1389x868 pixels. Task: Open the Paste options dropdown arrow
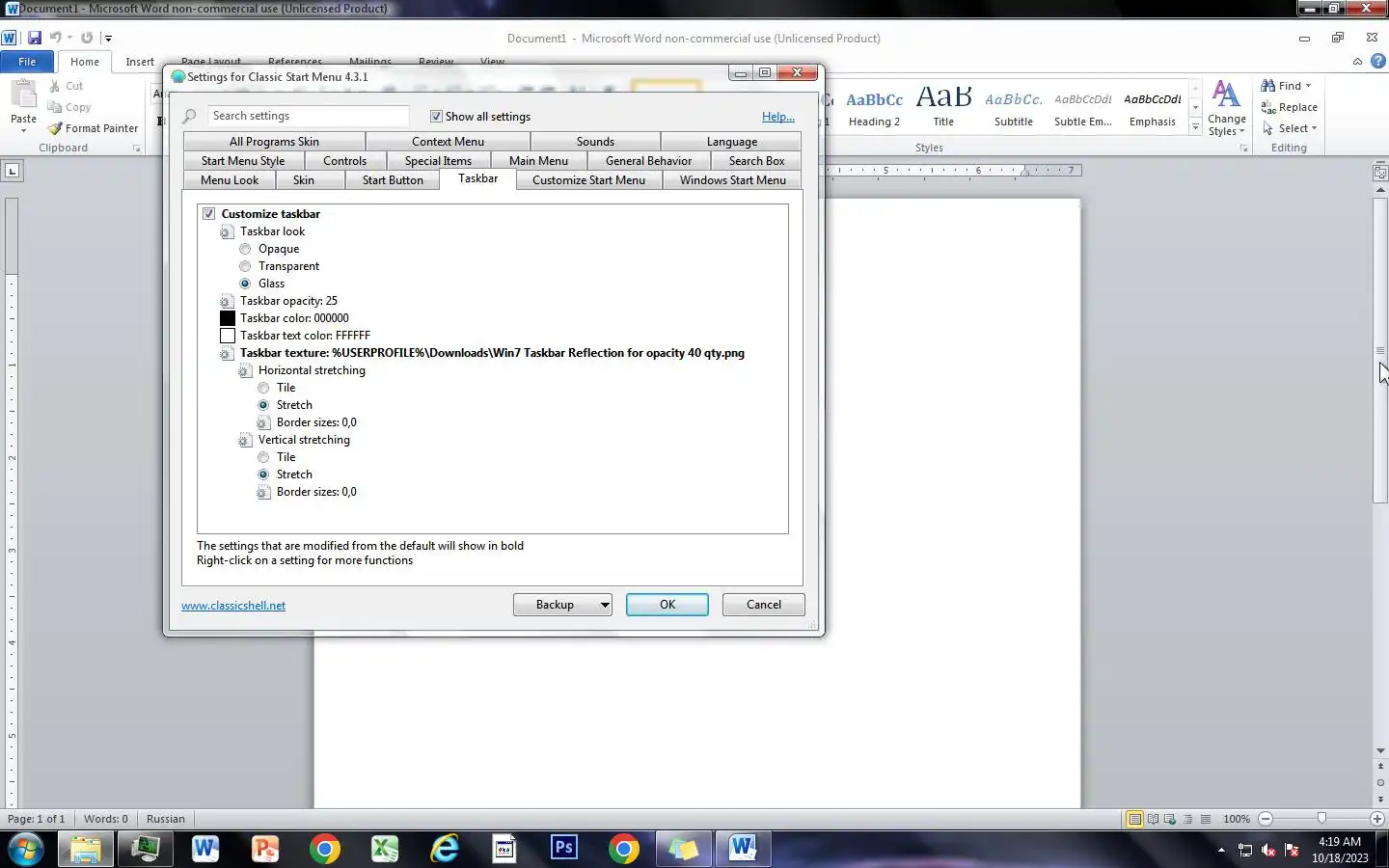(x=23, y=131)
